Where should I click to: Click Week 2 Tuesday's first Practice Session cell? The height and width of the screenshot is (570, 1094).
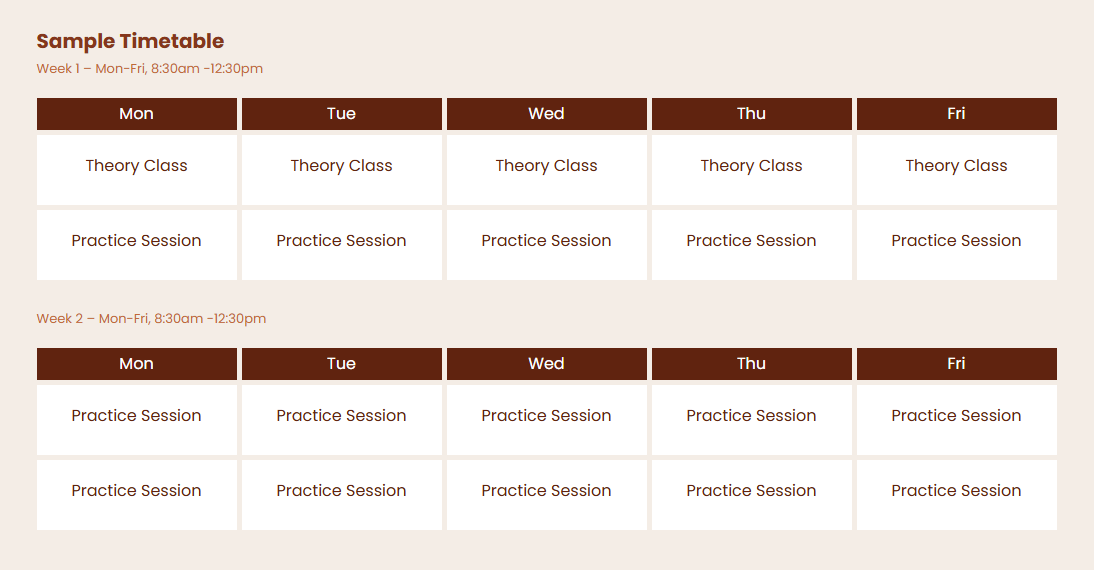[x=342, y=416]
